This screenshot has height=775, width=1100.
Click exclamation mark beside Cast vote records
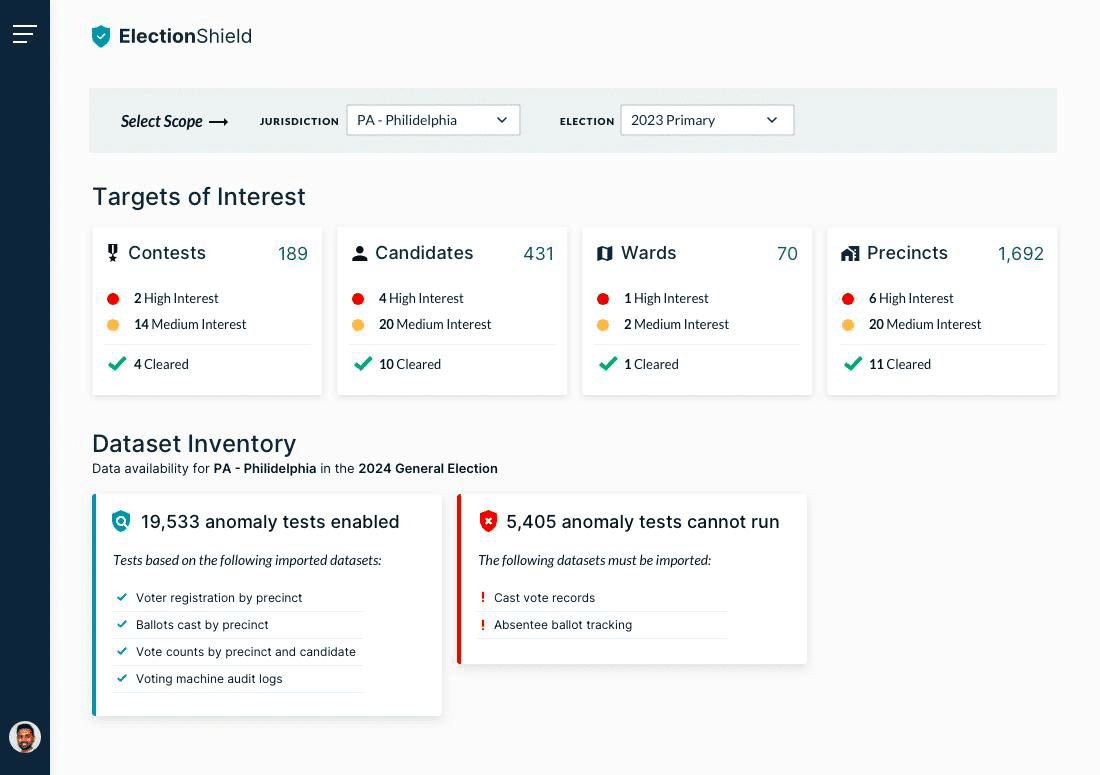point(483,598)
